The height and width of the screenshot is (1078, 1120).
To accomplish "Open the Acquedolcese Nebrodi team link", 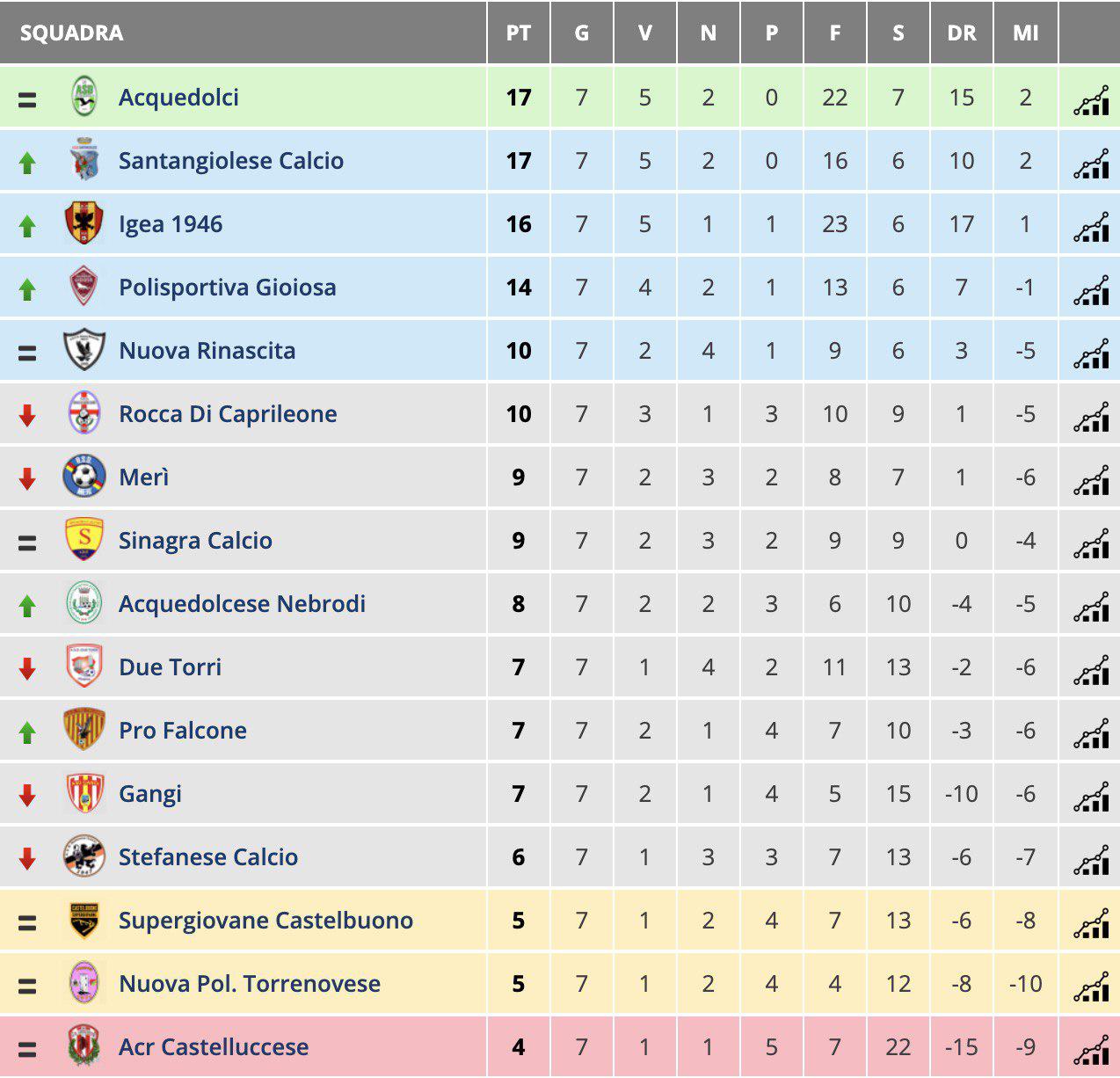I will [x=242, y=604].
